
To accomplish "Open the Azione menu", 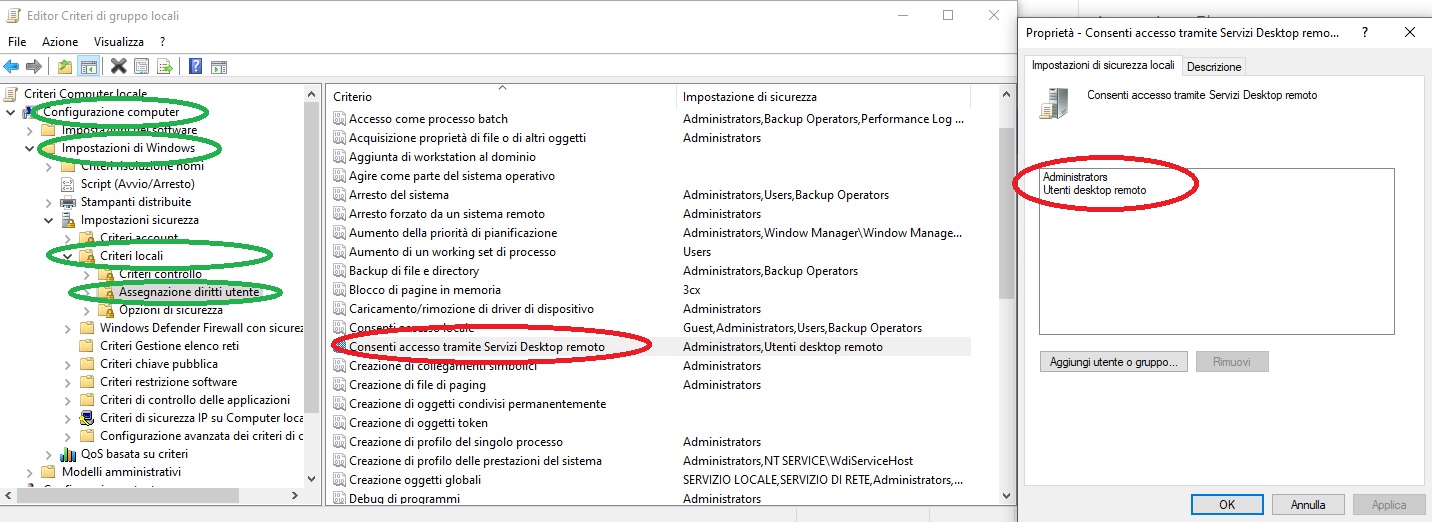I will click(x=60, y=42).
